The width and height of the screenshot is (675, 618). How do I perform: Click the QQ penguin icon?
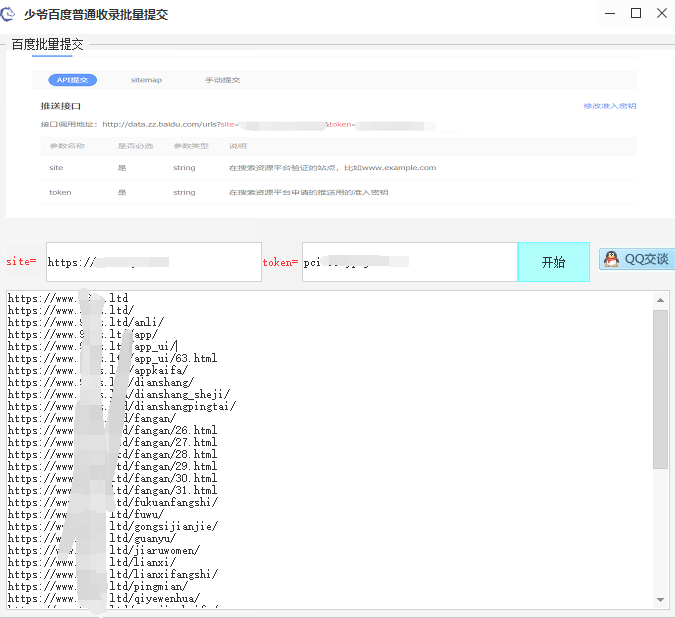pos(611,259)
